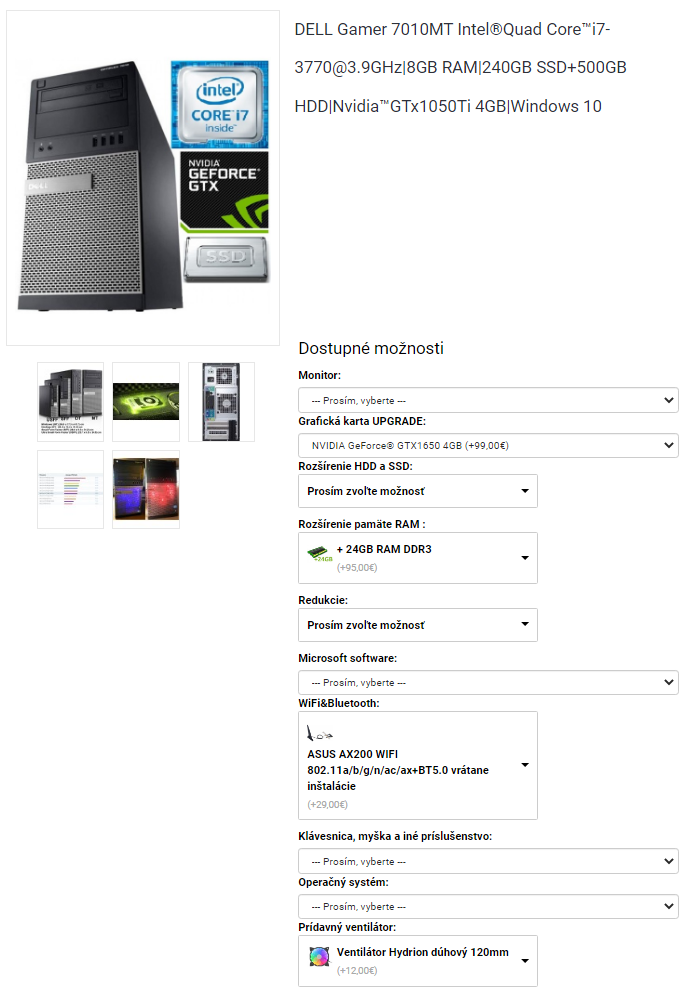Open the Monitor dropdown
This screenshot has height=987, width=692.
(488, 400)
